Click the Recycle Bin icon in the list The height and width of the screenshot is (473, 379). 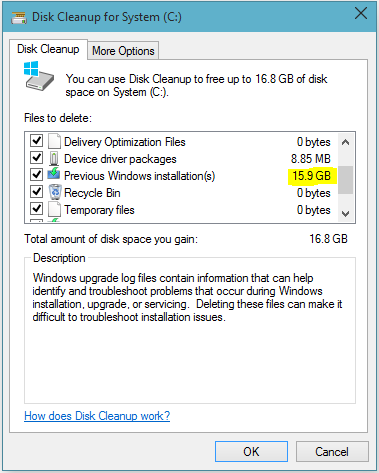[55, 192]
